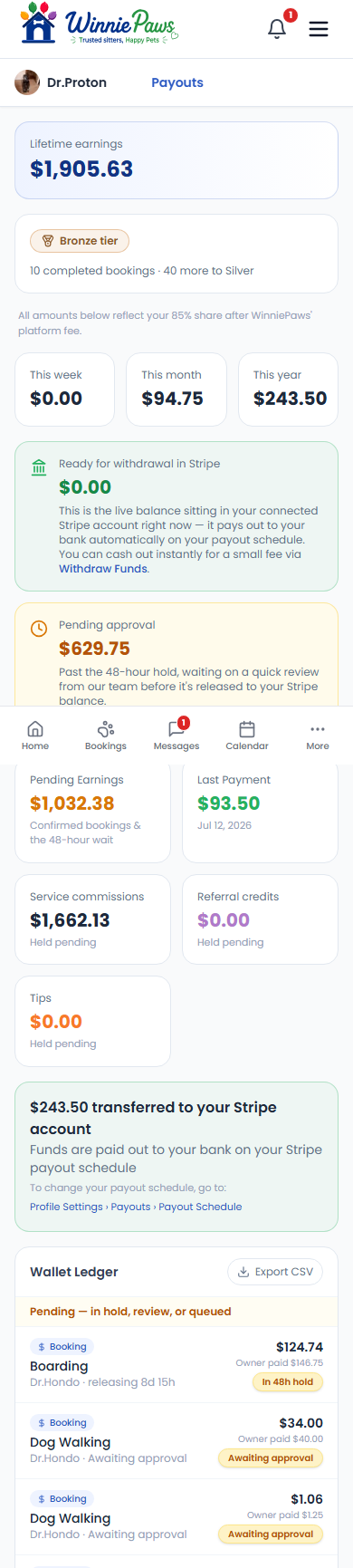This screenshot has height=1568, width=353.
Task: Export the wallet ledger as CSV
Action: (x=275, y=1272)
